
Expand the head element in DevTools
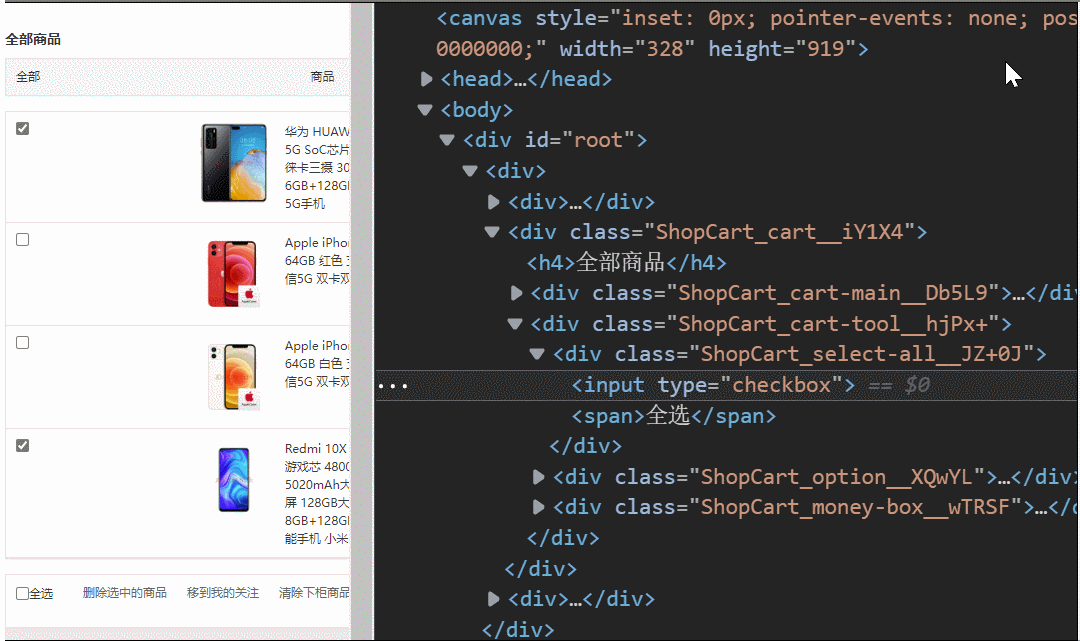[x=426, y=78]
